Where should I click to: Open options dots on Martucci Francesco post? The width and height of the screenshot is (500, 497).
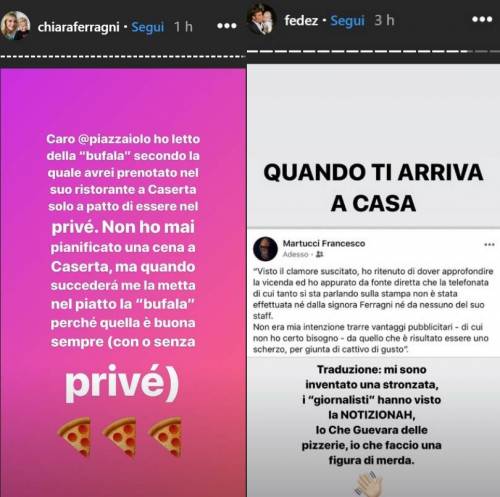click(489, 244)
